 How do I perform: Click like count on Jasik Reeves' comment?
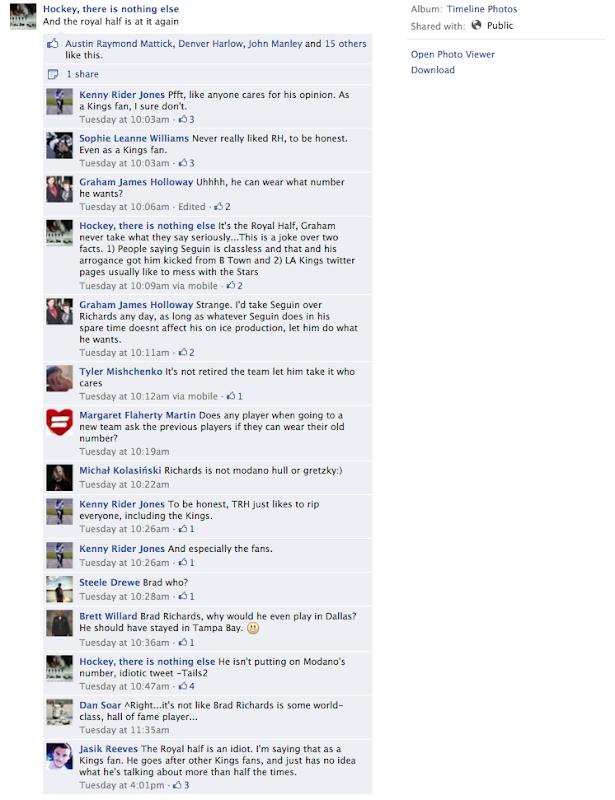181,785
